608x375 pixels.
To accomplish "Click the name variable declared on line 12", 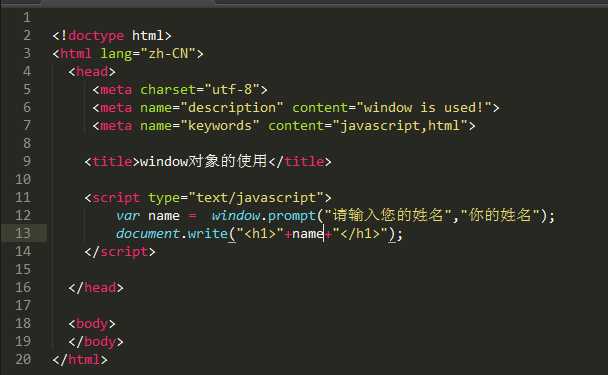I will click(164, 216).
